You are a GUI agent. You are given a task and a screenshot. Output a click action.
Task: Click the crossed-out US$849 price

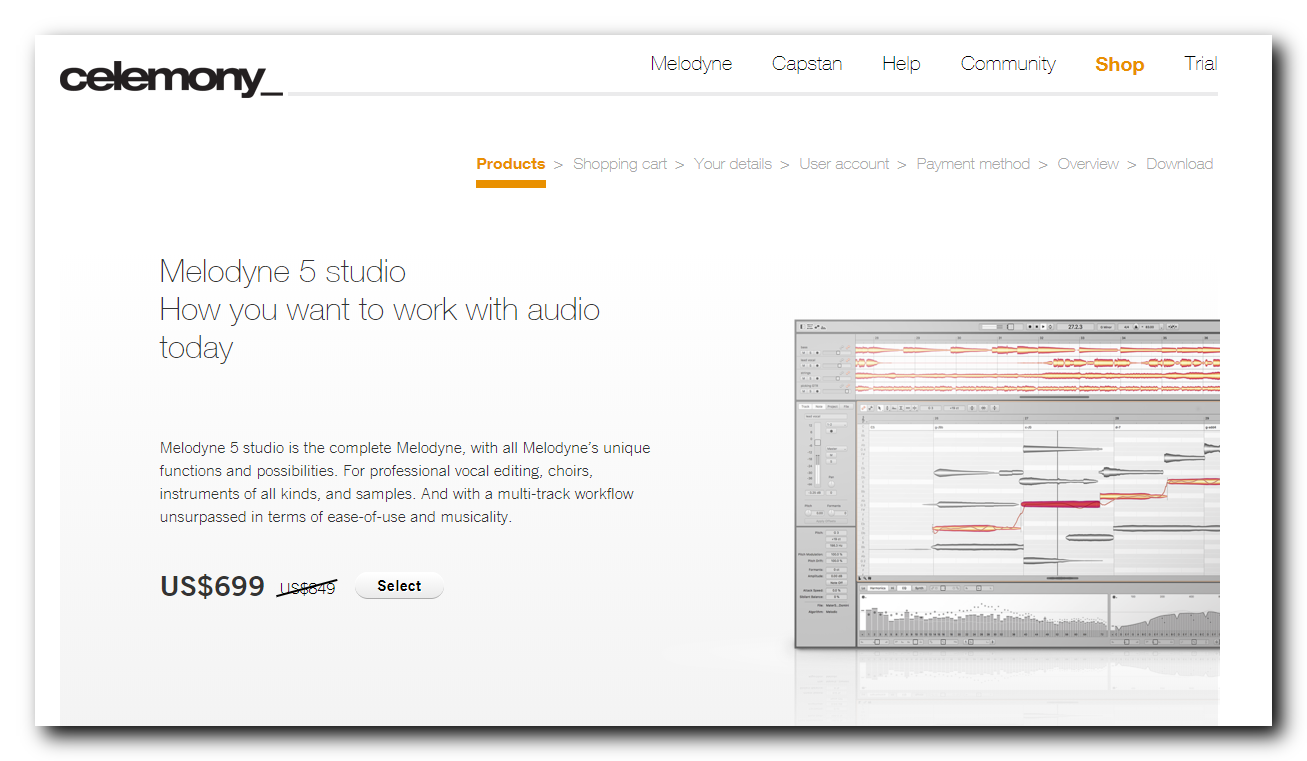click(307, 589)
